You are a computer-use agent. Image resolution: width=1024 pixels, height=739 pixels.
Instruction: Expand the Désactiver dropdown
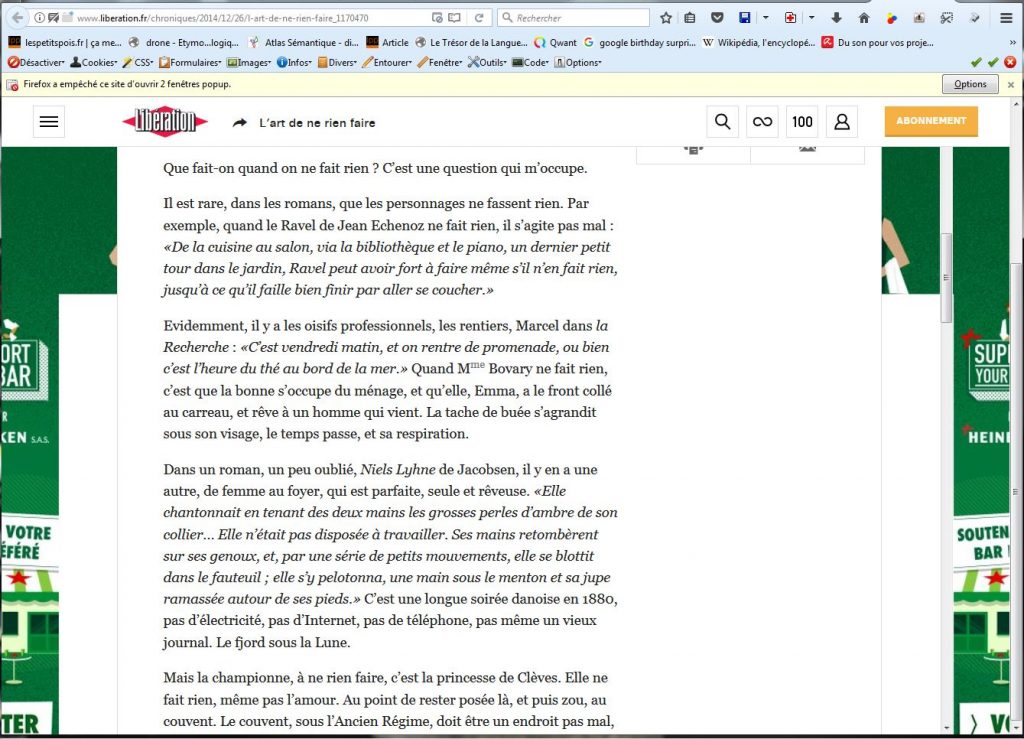tap(36, 62)
